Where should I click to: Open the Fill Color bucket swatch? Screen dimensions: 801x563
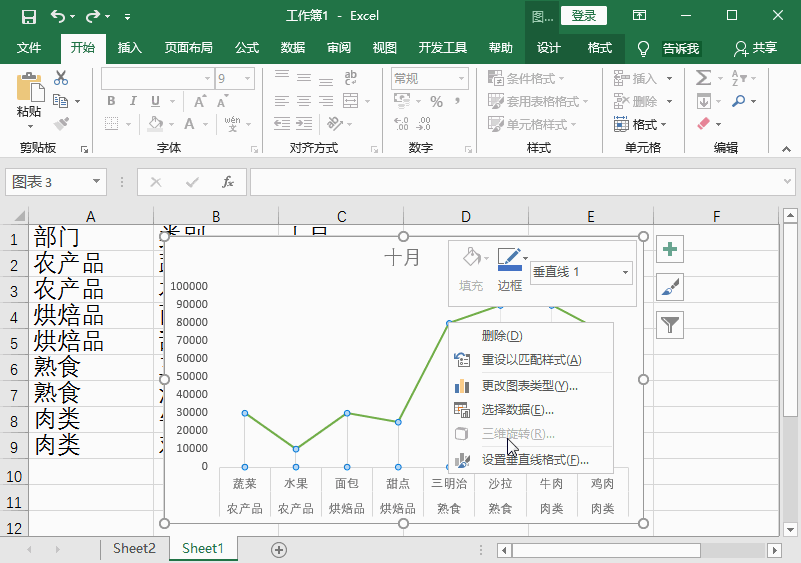pos(155,124)
